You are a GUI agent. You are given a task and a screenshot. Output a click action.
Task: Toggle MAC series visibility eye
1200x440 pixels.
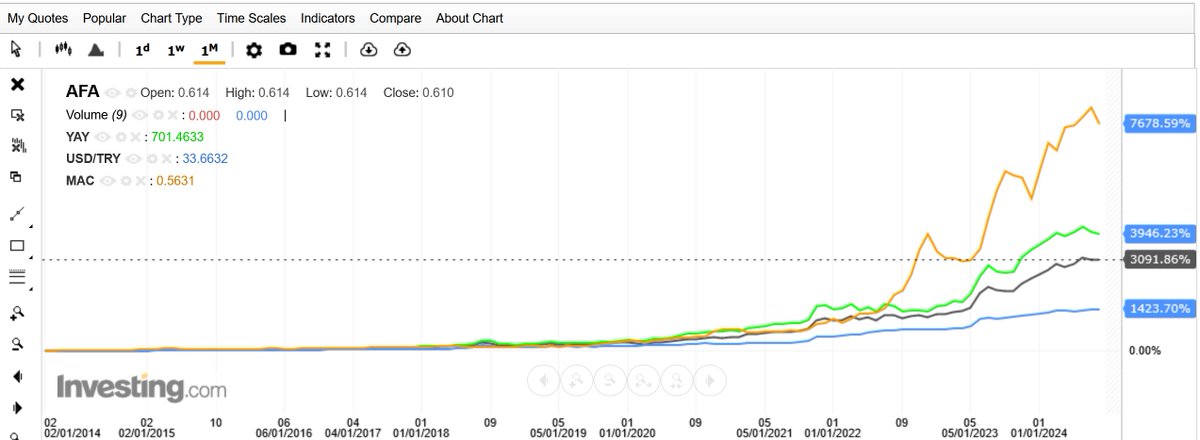[107, 181]
